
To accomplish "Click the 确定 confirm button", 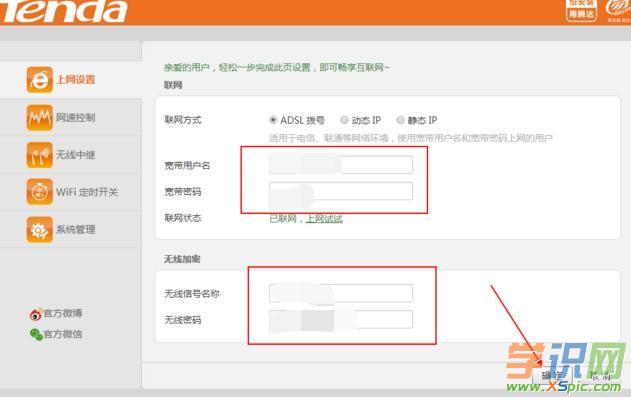I will coord(552,376).
